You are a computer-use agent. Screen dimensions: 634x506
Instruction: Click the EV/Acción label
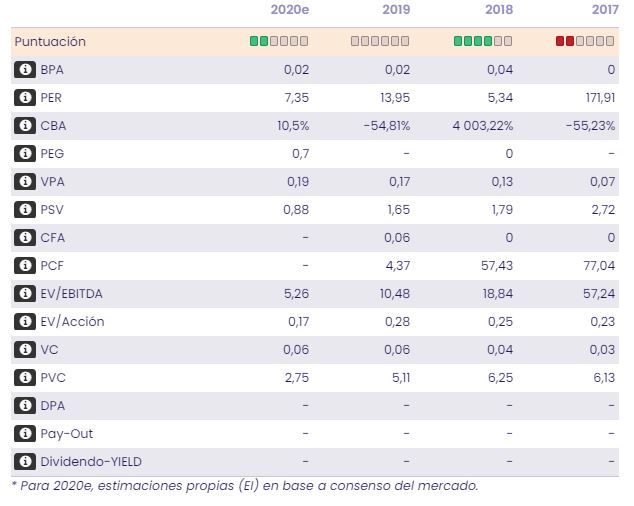pyautogui.click(x=72, y=322)
